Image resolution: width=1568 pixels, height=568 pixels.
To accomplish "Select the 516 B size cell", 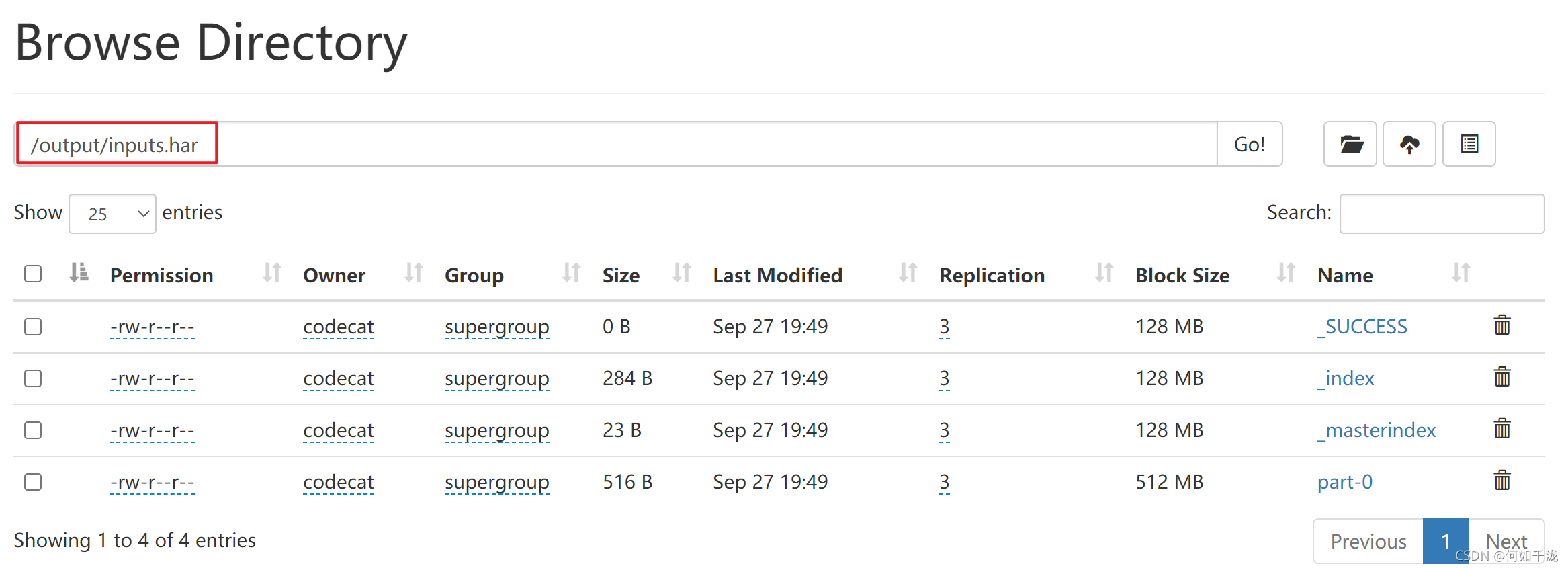I will pos(627,482).
